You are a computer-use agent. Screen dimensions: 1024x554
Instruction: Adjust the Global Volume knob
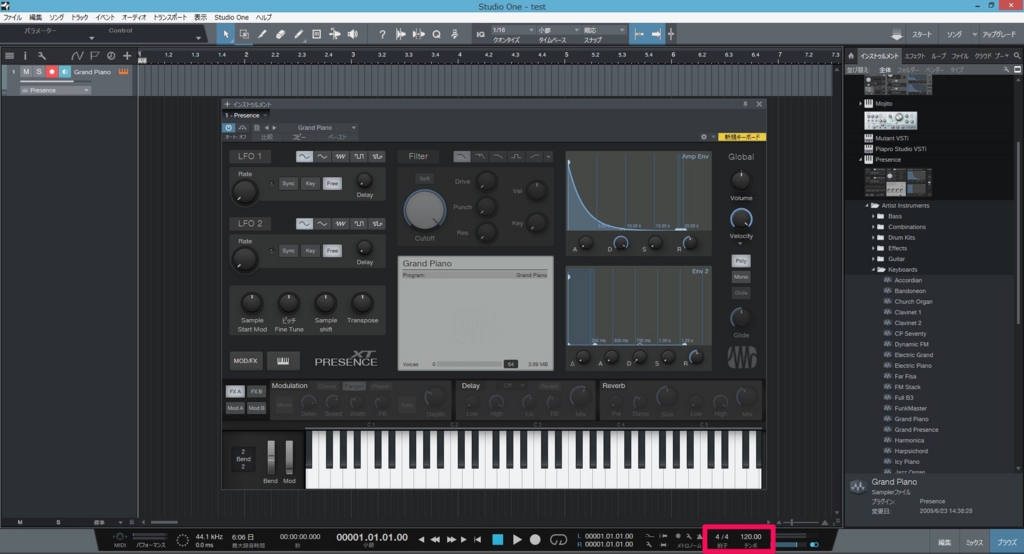click(741, 180)
